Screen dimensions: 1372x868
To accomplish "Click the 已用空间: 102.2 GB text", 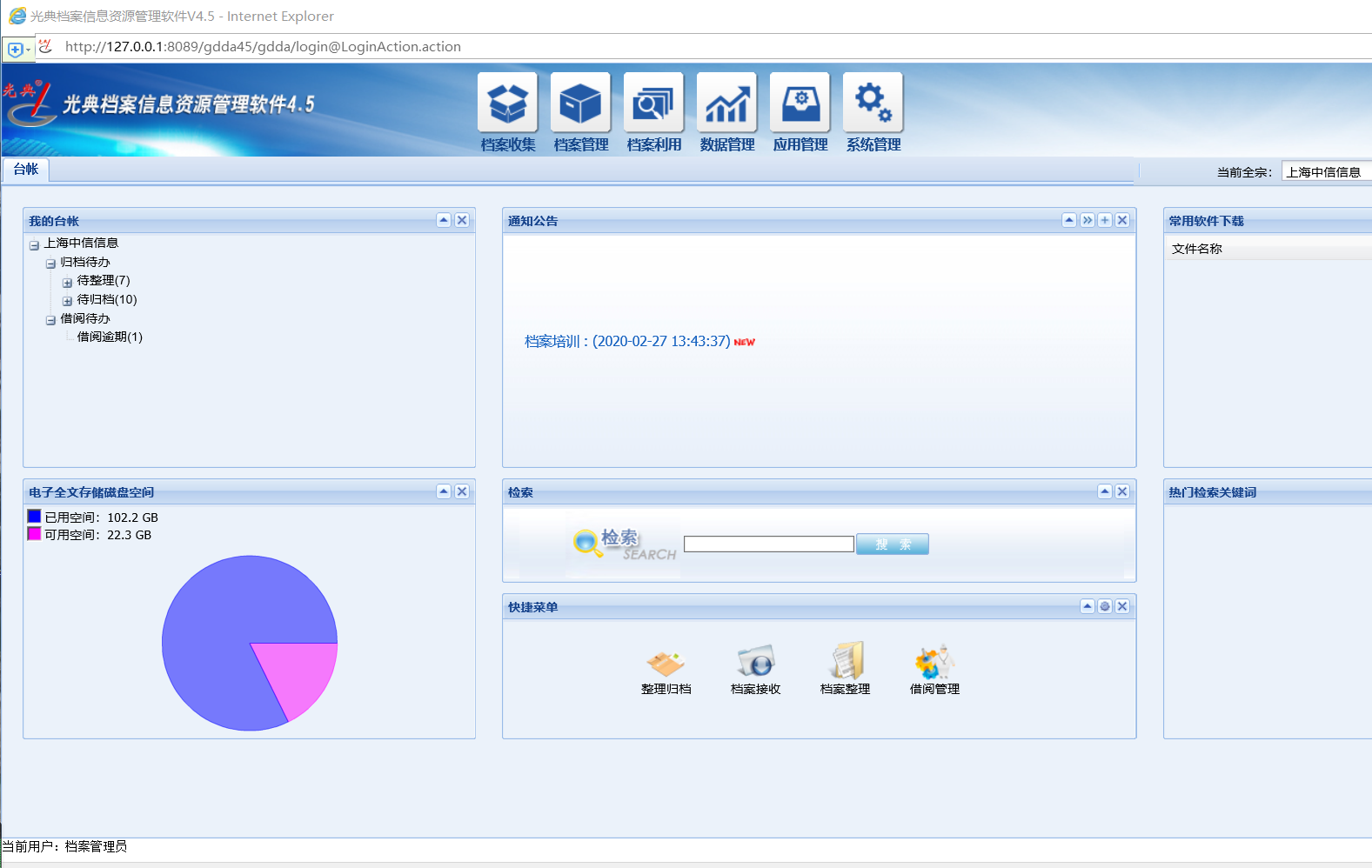I will coord(102,517).
